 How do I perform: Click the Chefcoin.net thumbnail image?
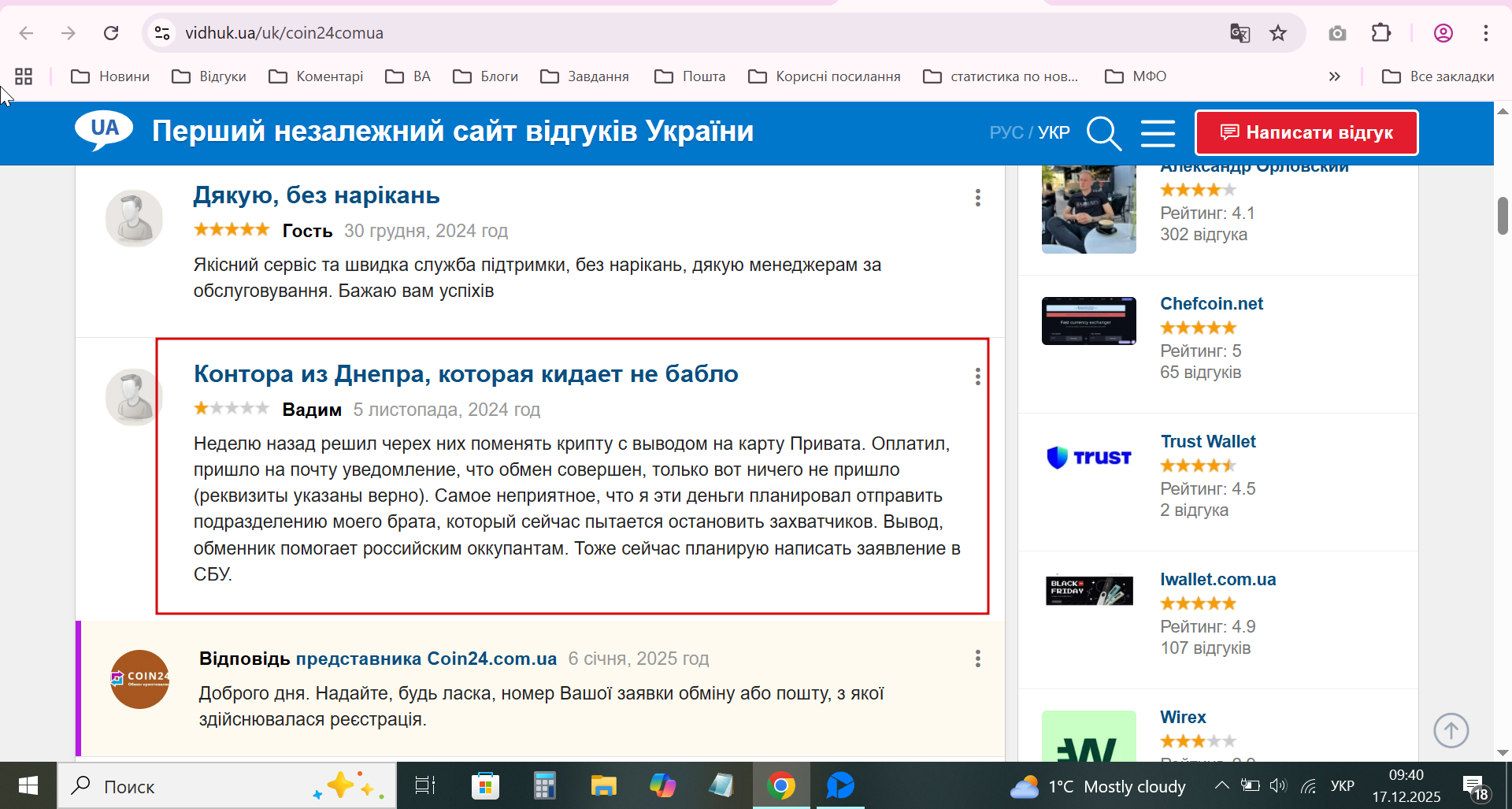pos(1088,321)
